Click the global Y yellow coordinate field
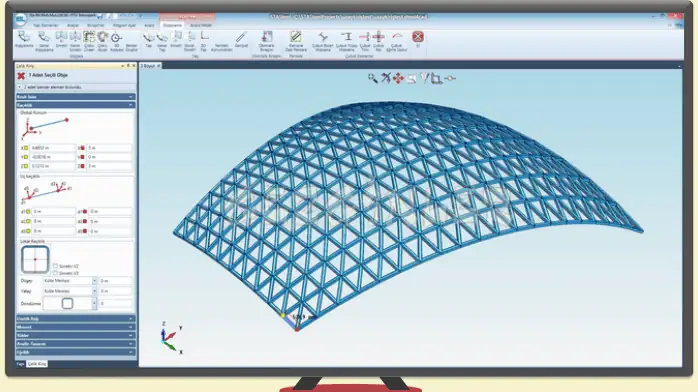The image size is (698, 392). [52, 157]
